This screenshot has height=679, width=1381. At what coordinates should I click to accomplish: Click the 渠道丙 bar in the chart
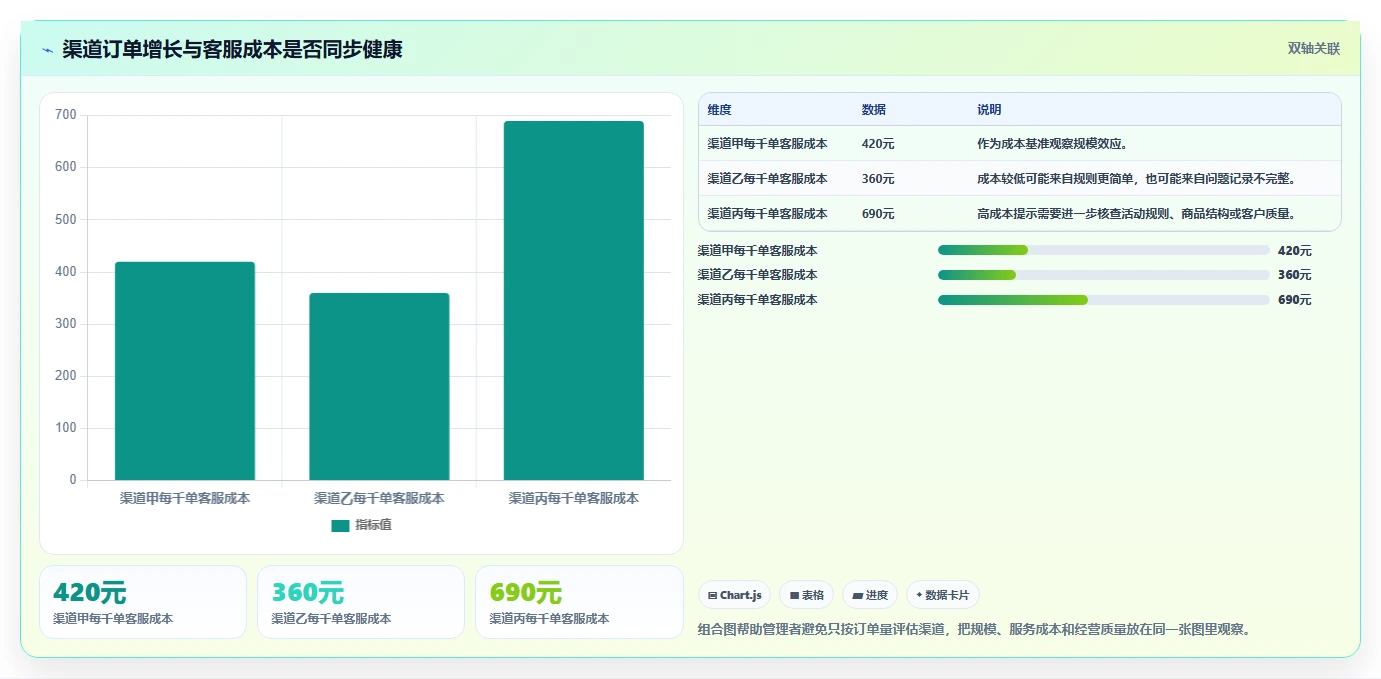click(573, 301)
